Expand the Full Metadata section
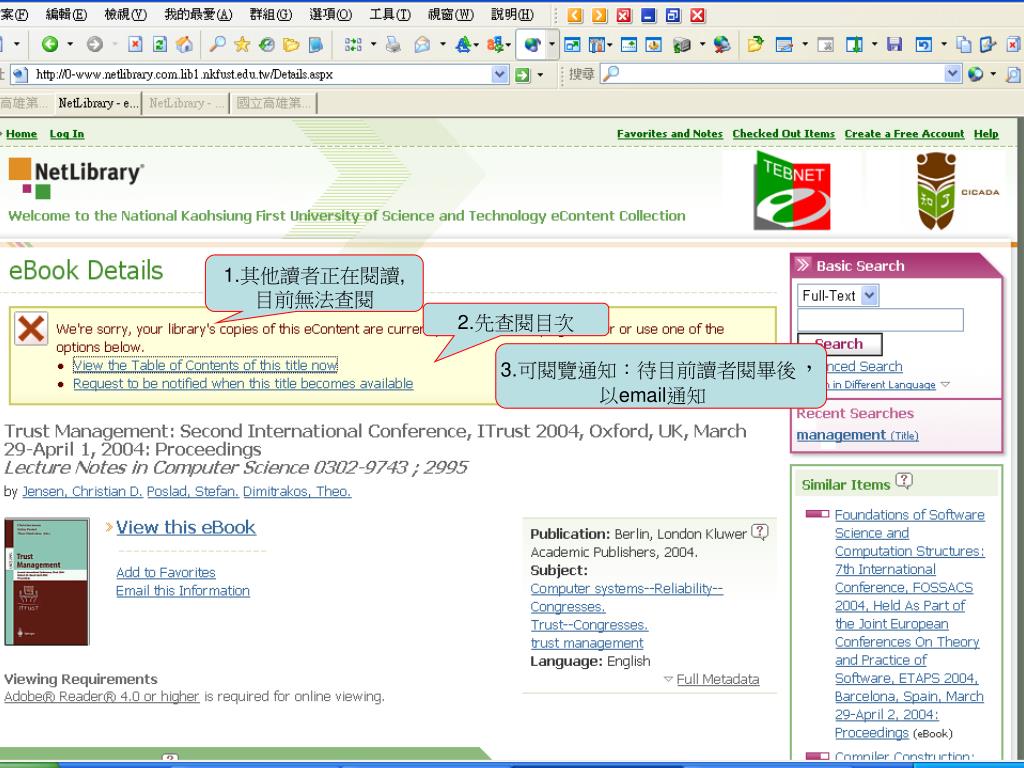 pos(718,679)
